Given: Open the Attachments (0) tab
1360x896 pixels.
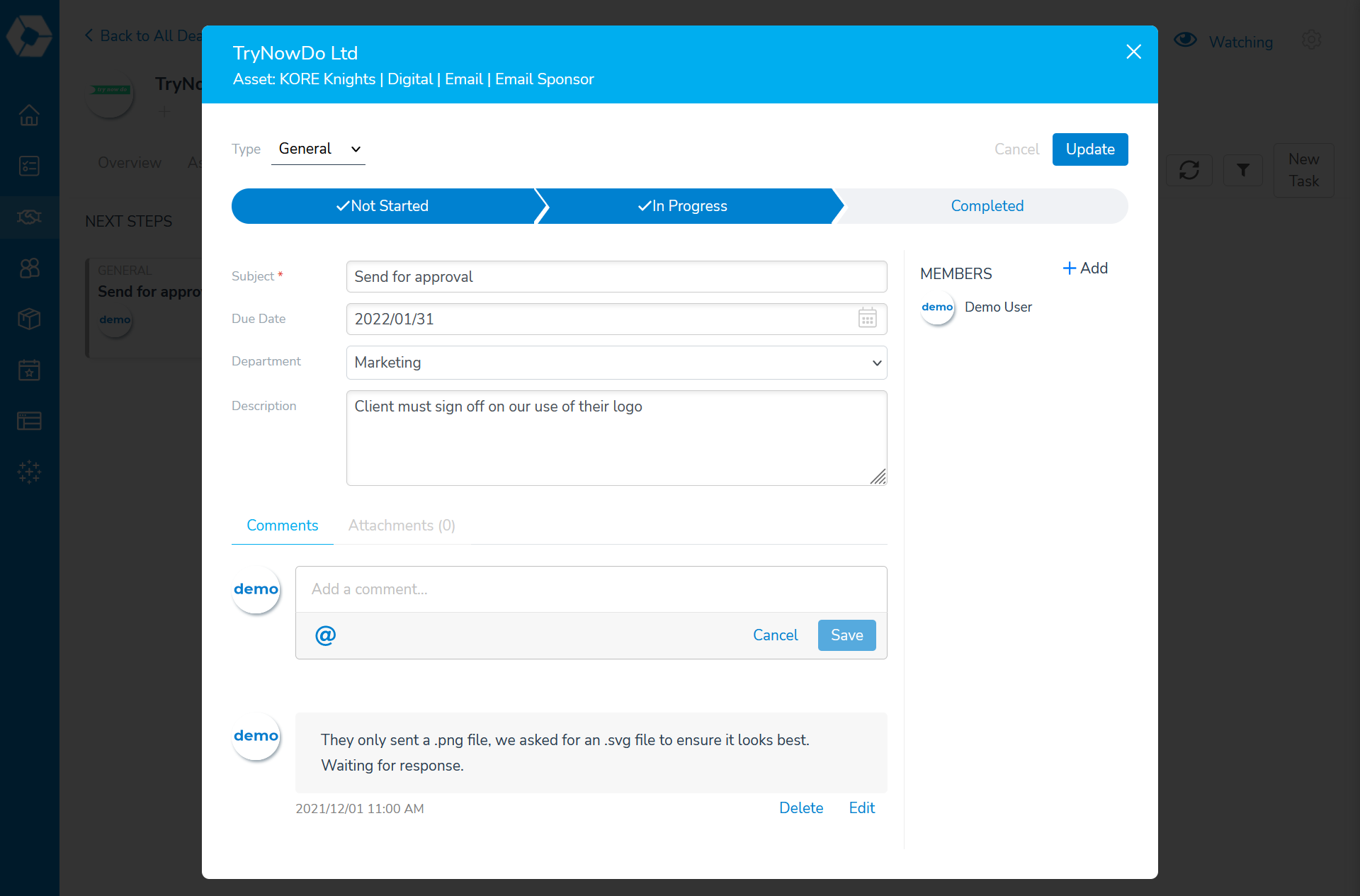Looking at the screenshot, I should click(x=402, y=526).
